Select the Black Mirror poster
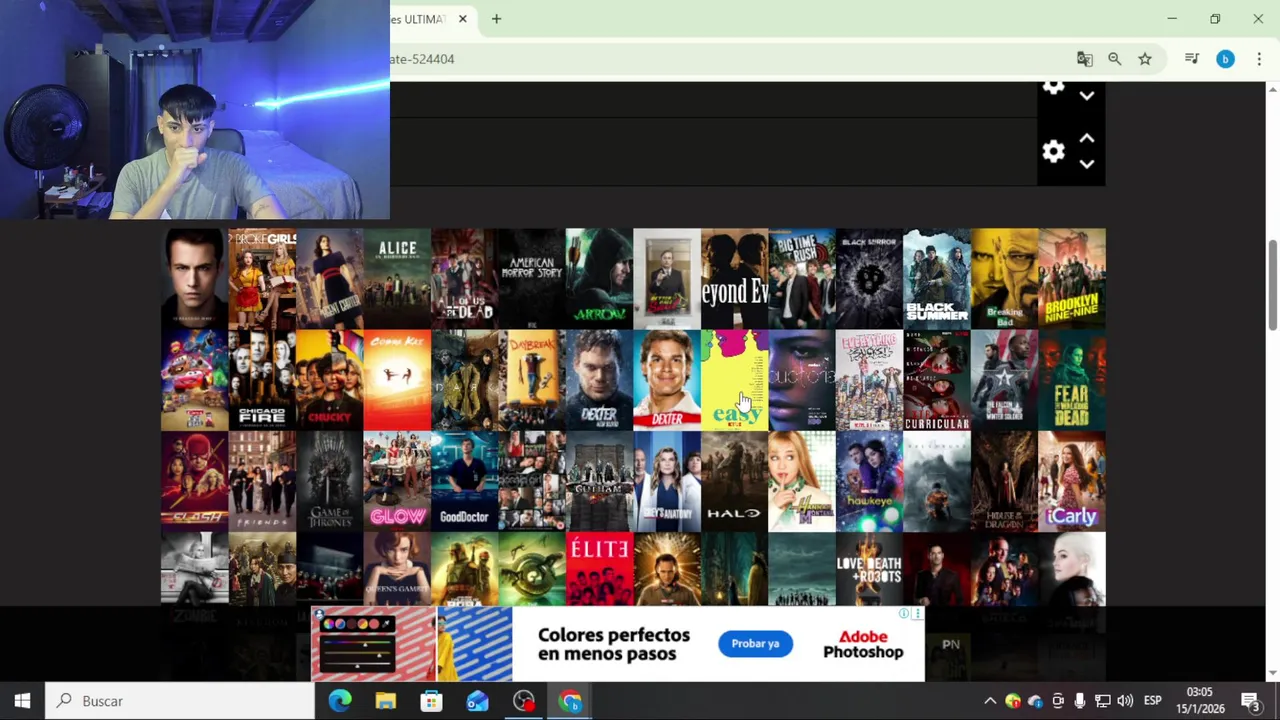This screenshot has height=720, width=1280. click(869, 279)
